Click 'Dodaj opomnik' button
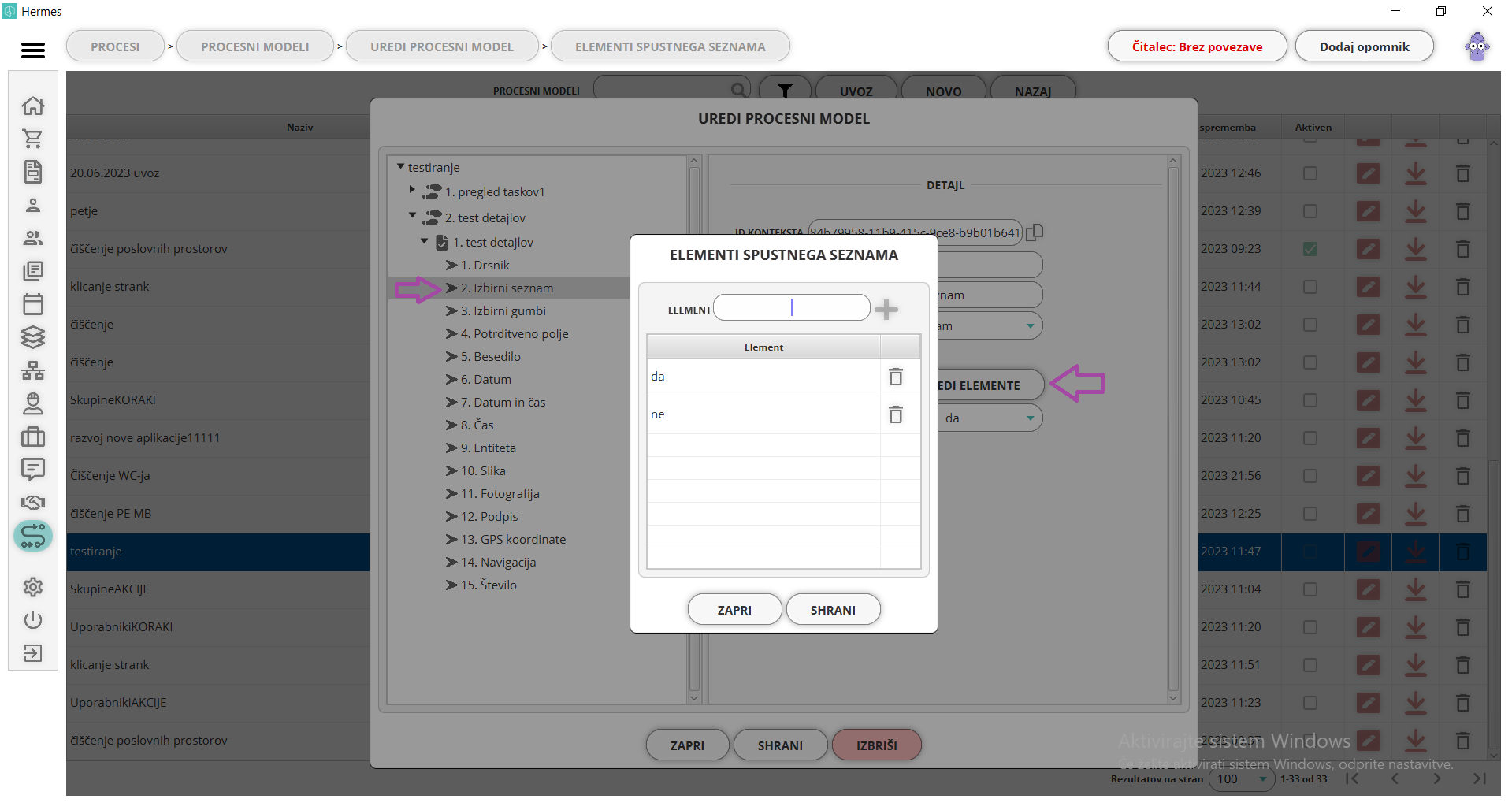Screen dimensions: 1512x810 click(1365, 46)
